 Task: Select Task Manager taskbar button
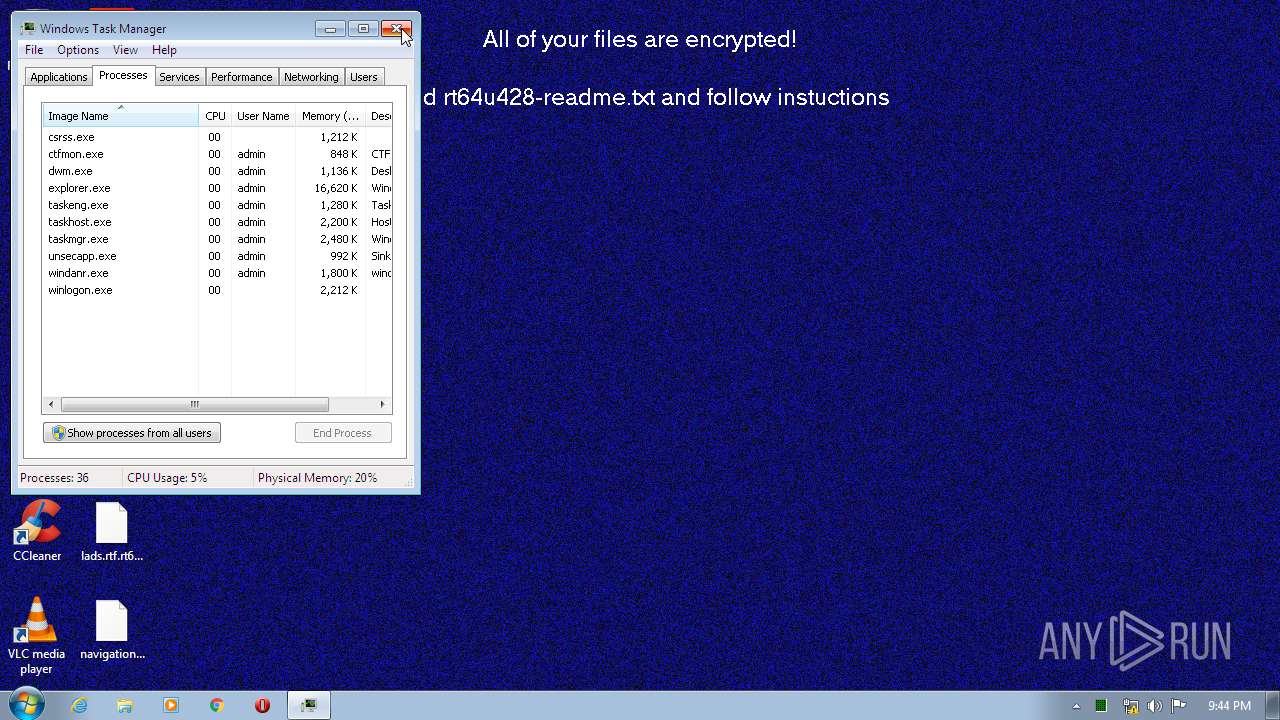pos(309,705)
